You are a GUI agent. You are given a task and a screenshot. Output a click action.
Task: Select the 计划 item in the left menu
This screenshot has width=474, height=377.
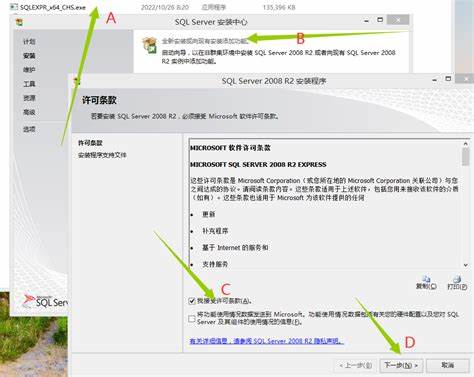click(x=29, y=42)
